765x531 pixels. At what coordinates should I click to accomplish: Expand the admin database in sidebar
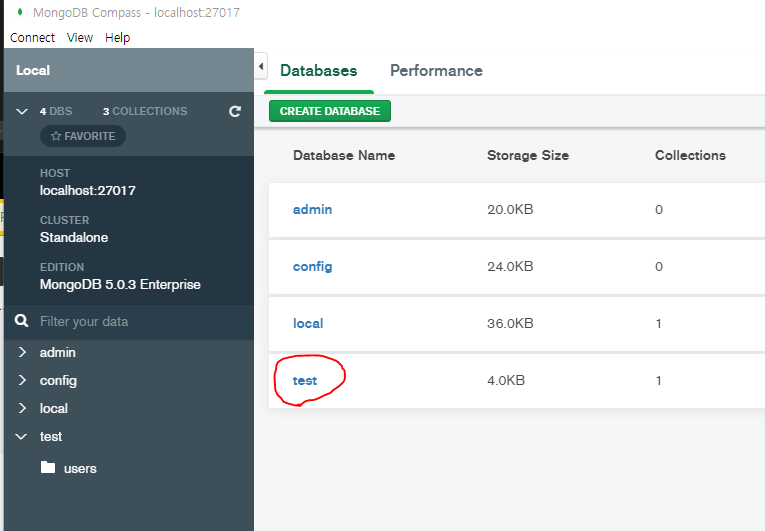coord(22,352)
